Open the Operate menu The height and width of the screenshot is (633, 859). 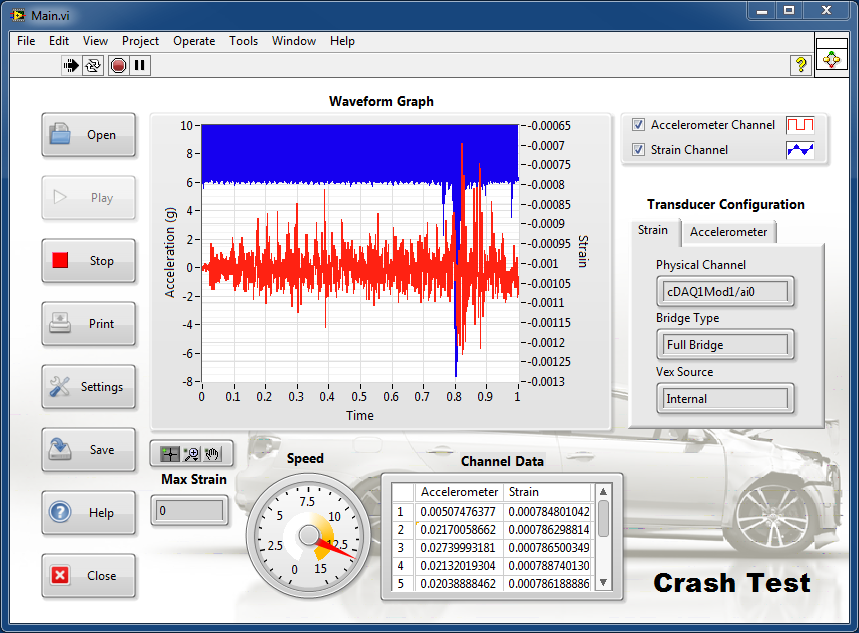click(194, 41)
